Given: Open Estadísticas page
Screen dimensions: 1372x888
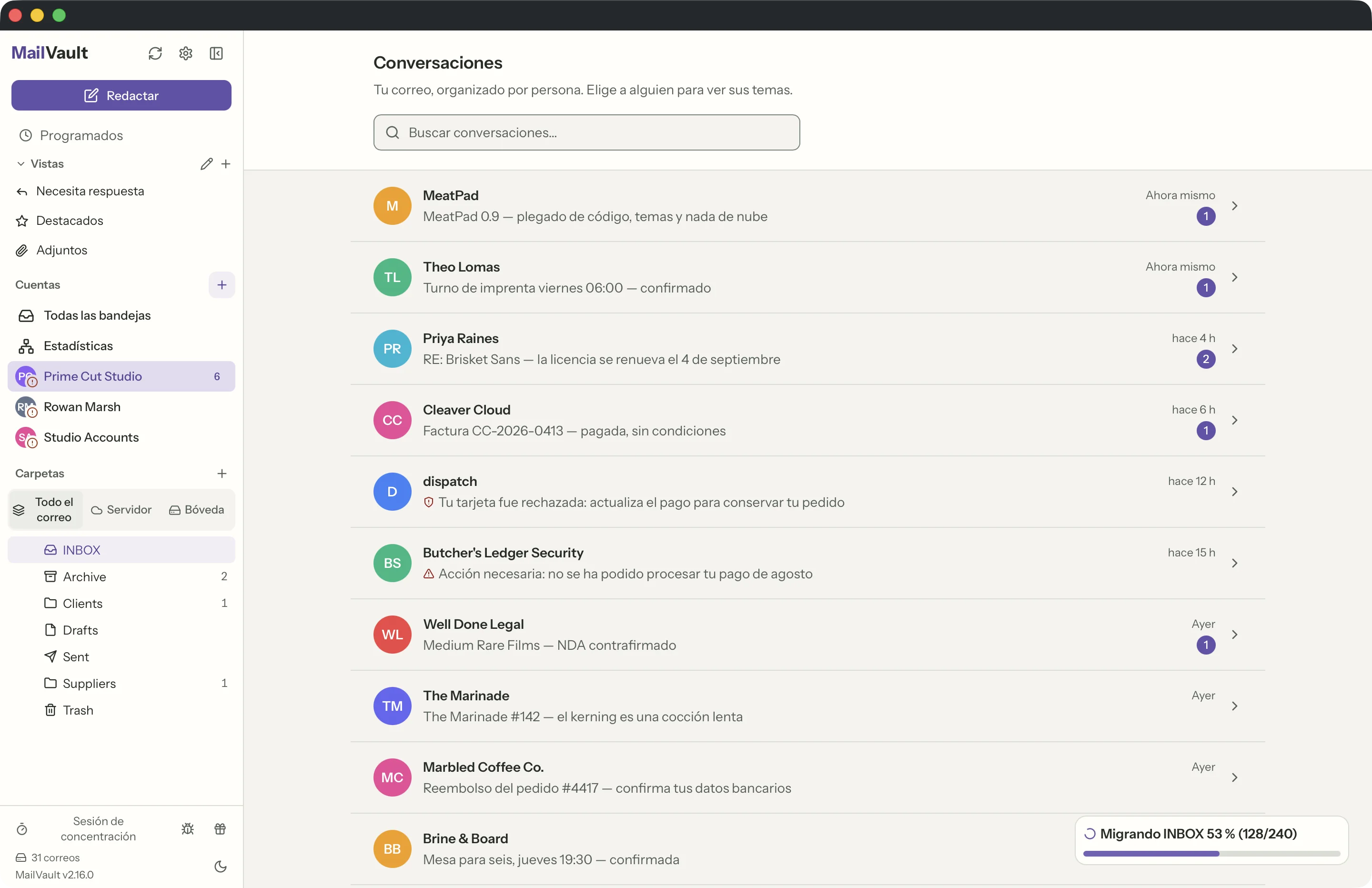Looking at the screenshot, I should (x=121, y=346).
